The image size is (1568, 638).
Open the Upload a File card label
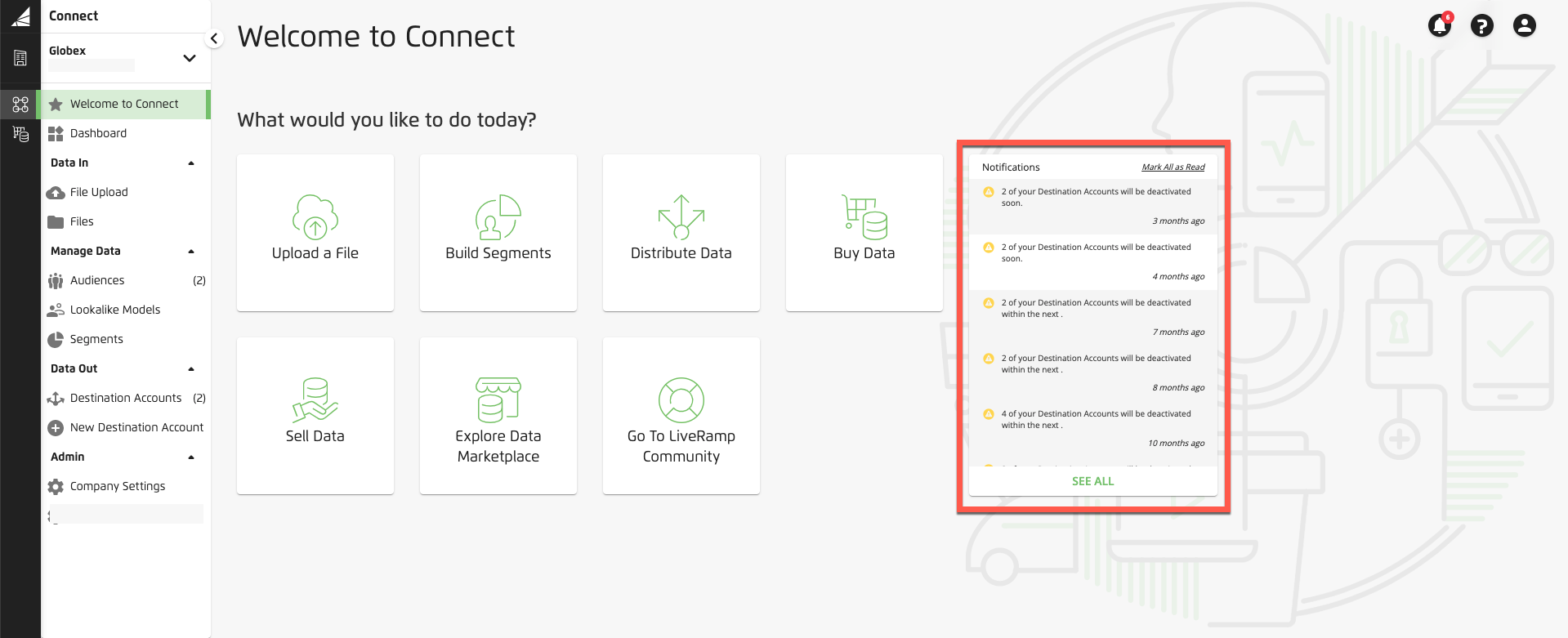(x=315, y=253)
